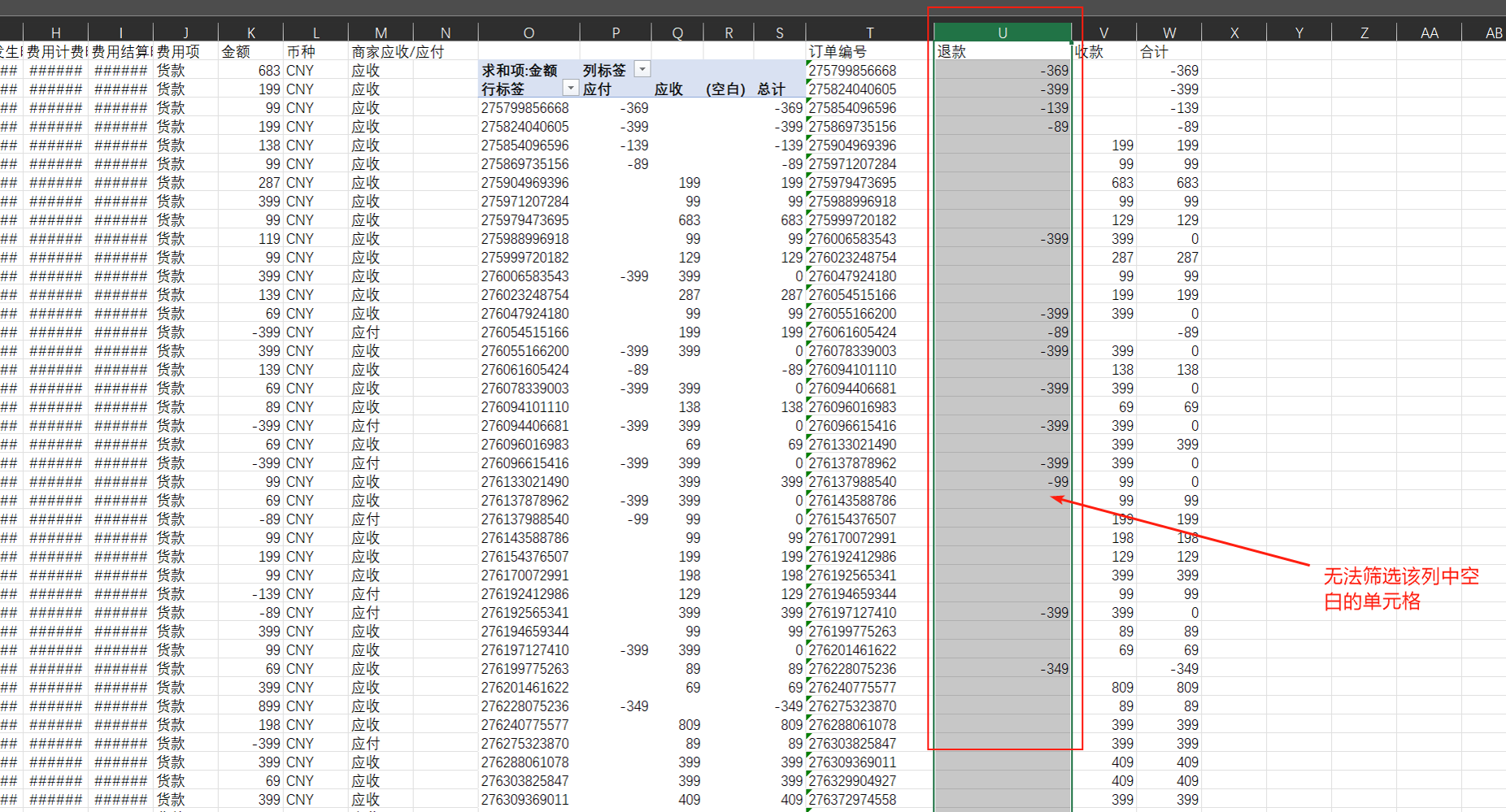Open the 列标签 filter dropdown in pivot table
Screen dimensions: 1506x812
642,70
